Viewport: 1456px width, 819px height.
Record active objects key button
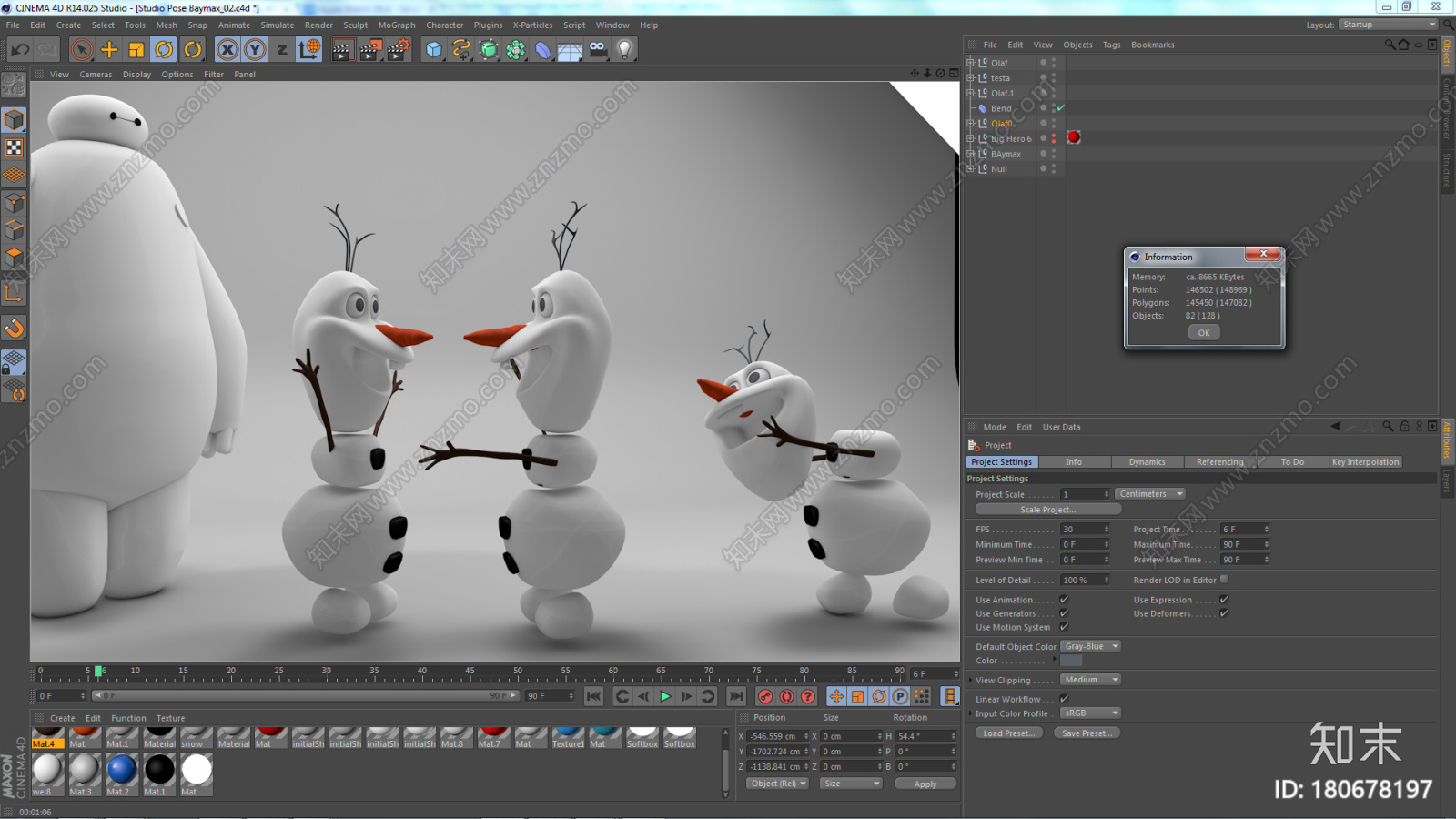[765, 696]
